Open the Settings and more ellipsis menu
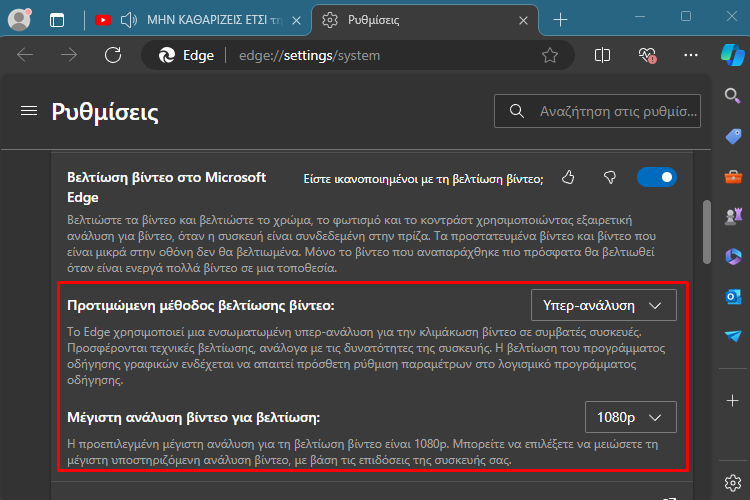Viewport: 750px width, 500px height. coord(690,56)
